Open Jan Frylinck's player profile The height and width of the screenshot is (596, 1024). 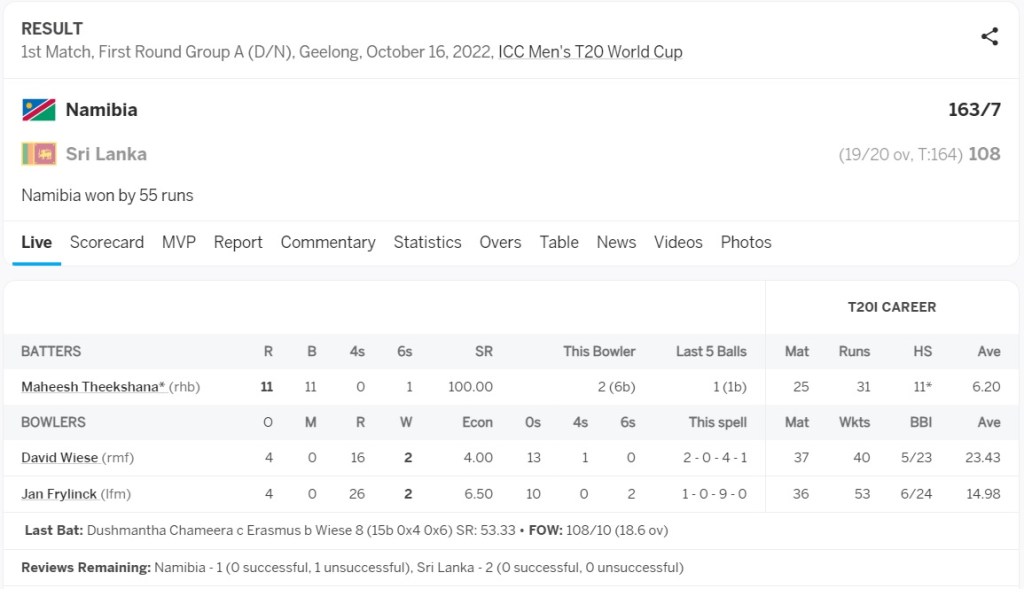[x=60, y=494]
